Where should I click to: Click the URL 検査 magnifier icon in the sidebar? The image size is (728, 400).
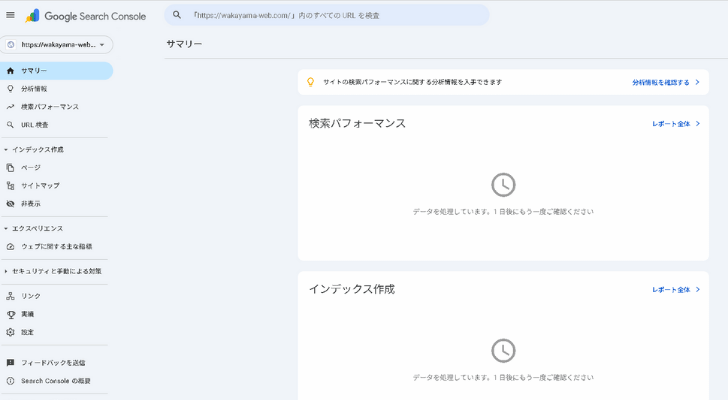11,125
